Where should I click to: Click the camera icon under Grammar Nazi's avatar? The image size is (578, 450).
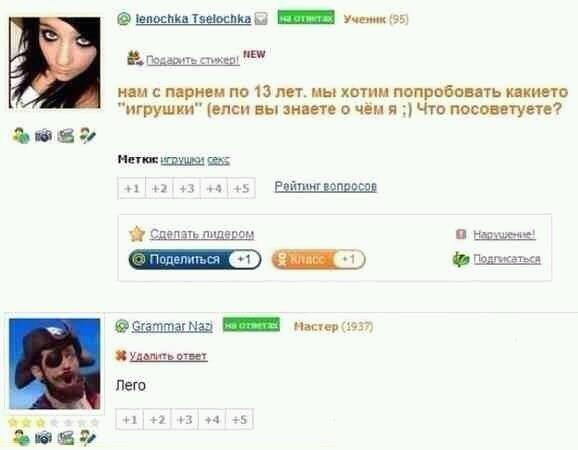point(43,437)
